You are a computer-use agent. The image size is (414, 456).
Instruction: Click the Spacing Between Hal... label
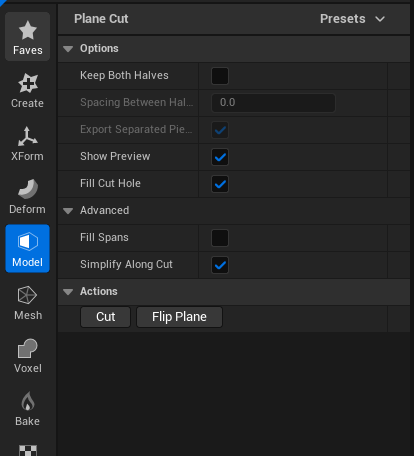pyautogui.click(x=137, y=102)
